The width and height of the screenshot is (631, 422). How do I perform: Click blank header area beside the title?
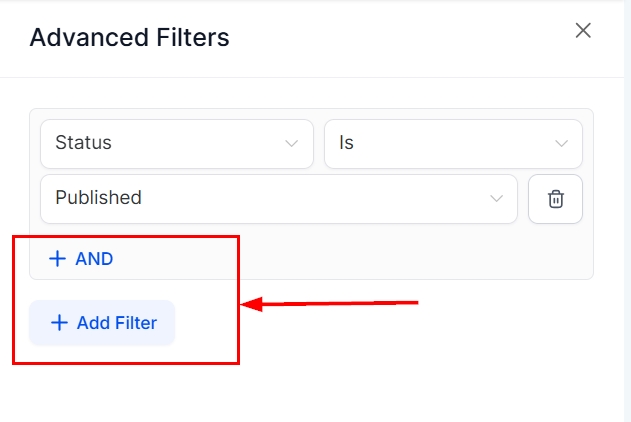[x=400, y=38]
